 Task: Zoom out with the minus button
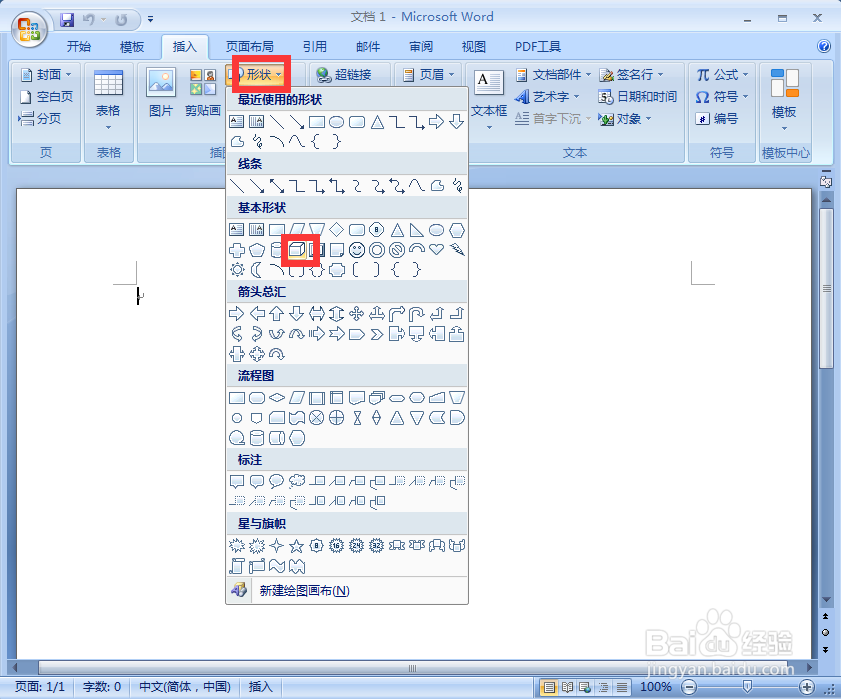(x=689, y=687)
